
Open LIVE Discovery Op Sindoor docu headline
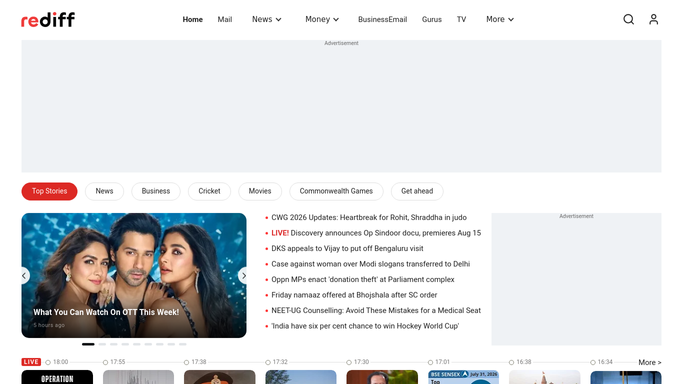[376, 233]
